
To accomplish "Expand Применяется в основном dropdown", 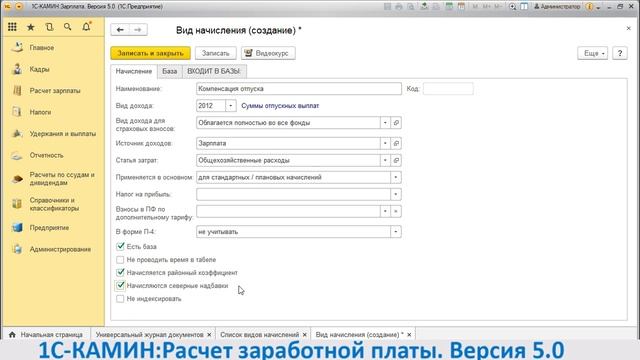I will coord(396,177).
